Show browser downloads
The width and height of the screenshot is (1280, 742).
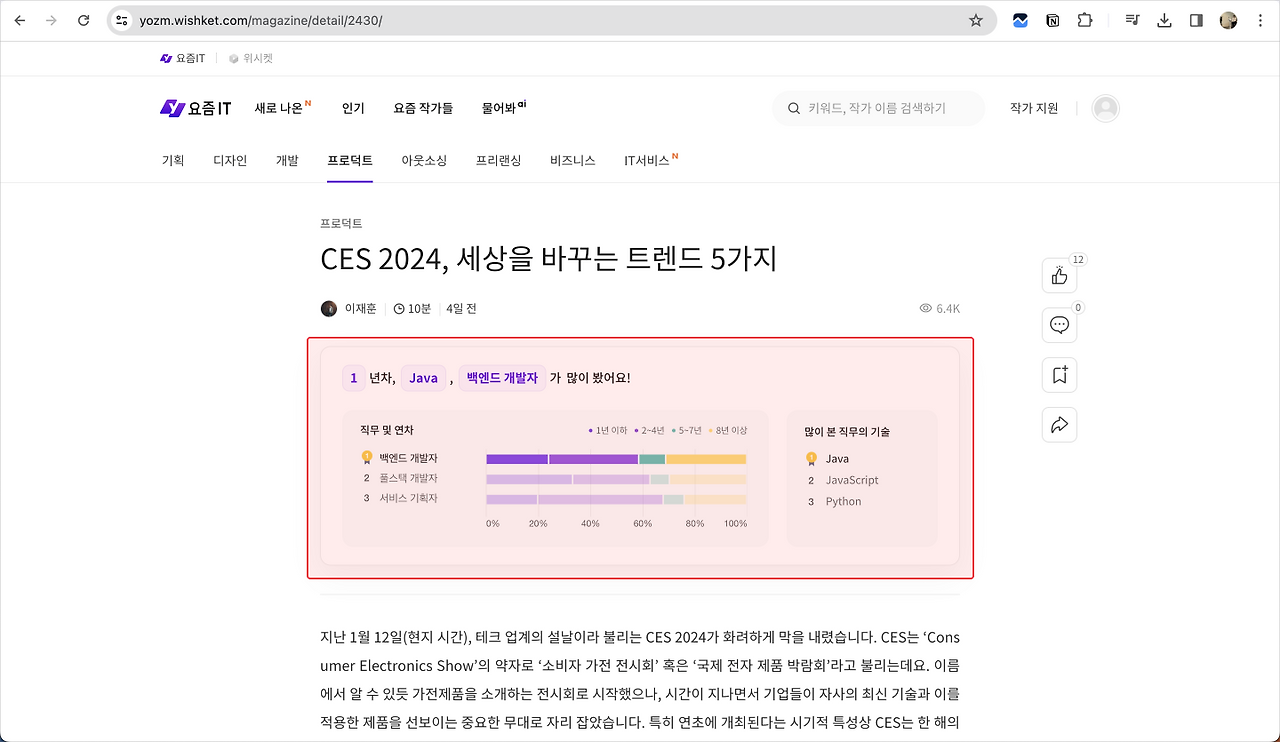pos(1164,20)
